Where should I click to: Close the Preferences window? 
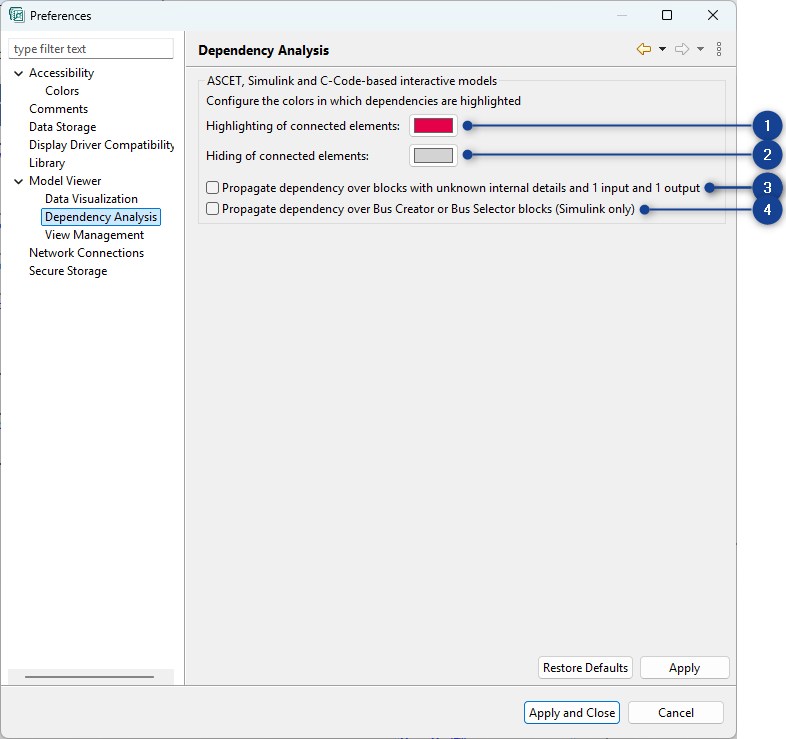pyautogui.click(x=713, y=15)
